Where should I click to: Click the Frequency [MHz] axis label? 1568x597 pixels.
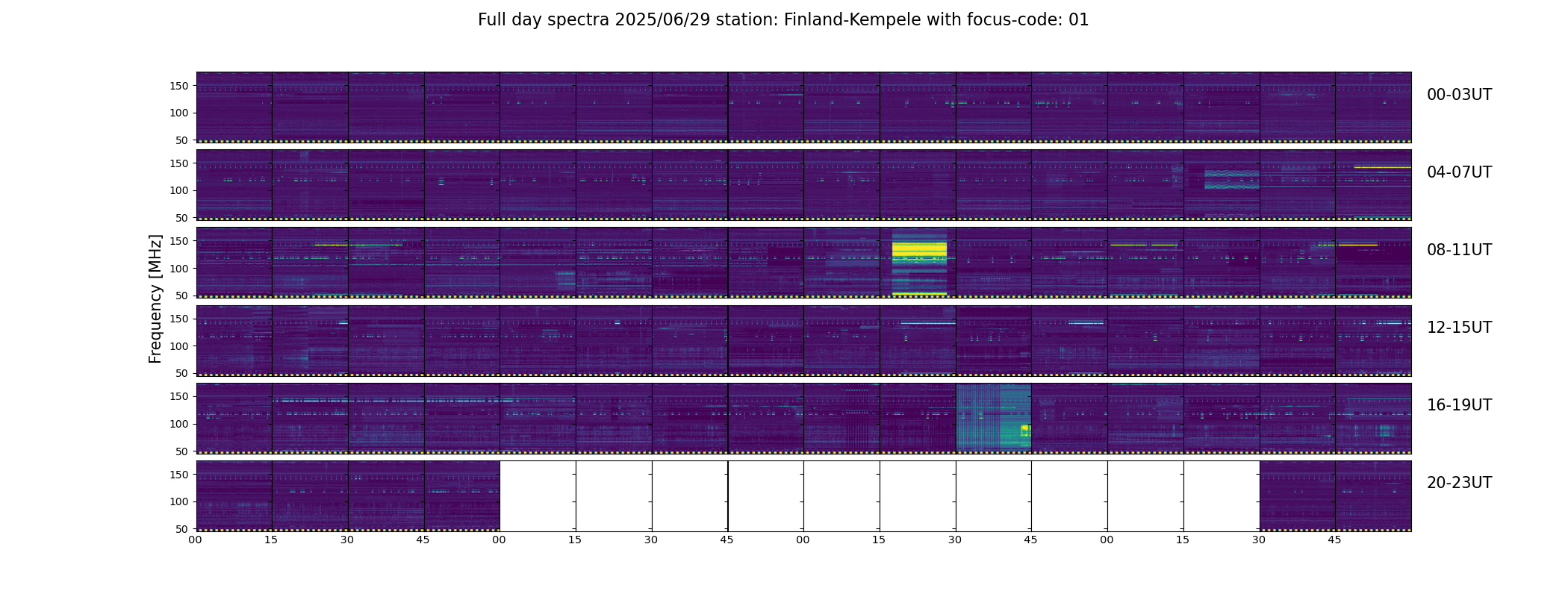click(155, 298)
